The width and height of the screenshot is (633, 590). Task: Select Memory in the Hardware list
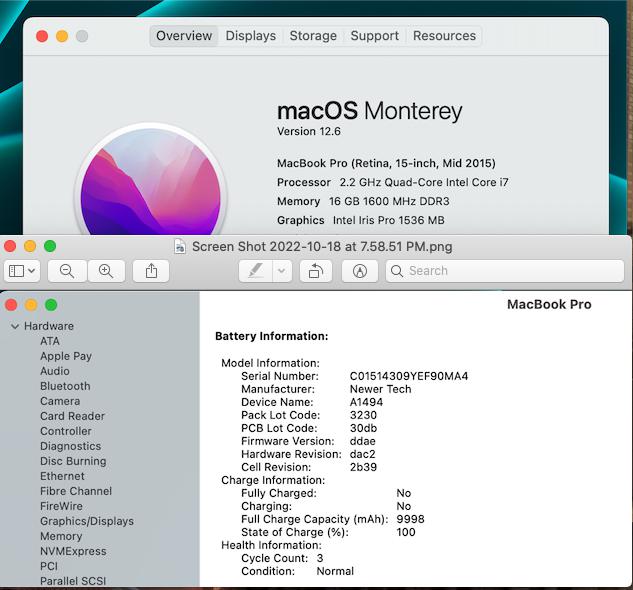61,536
